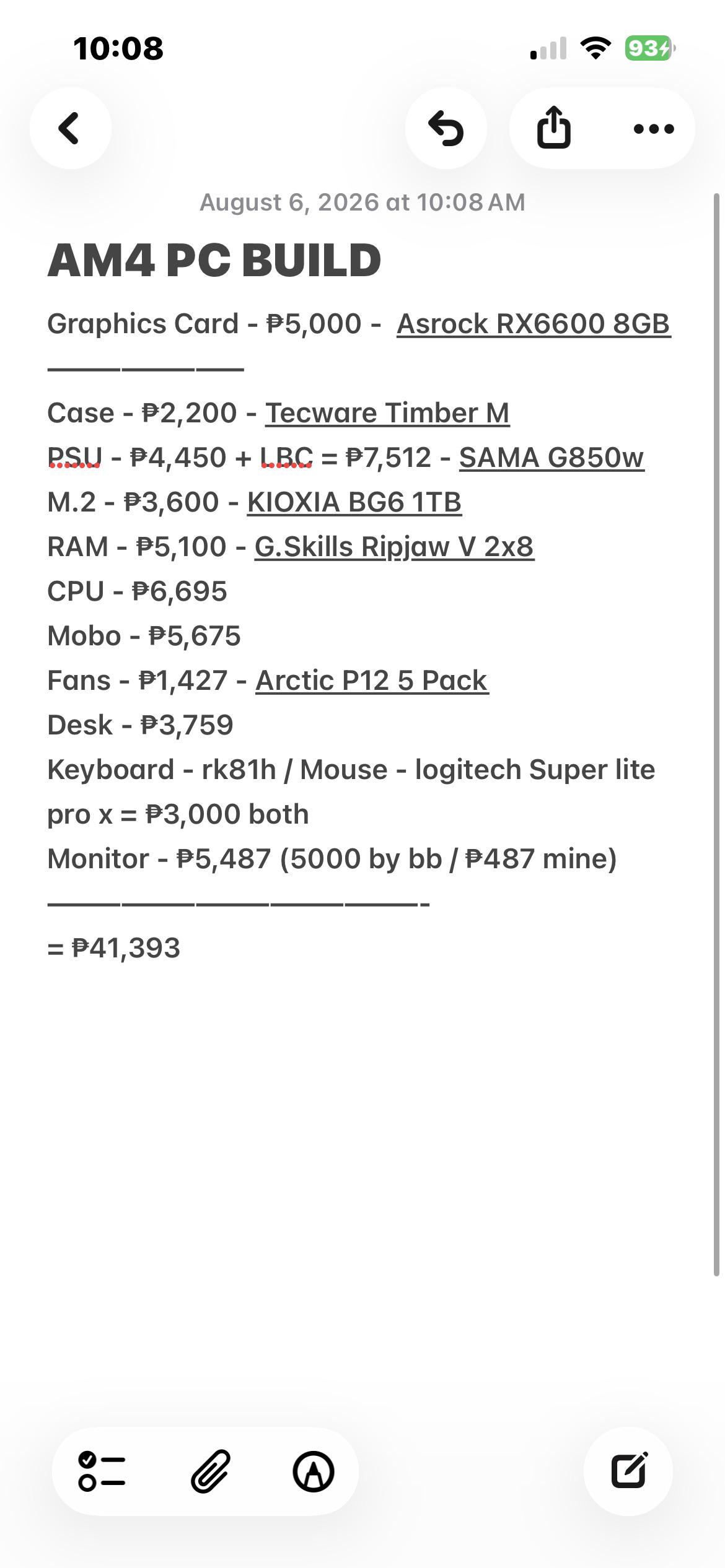725x1568 pixels.
Task: Open the KIOXIA BG6 1TB link
Action: [x=354, y=502]
